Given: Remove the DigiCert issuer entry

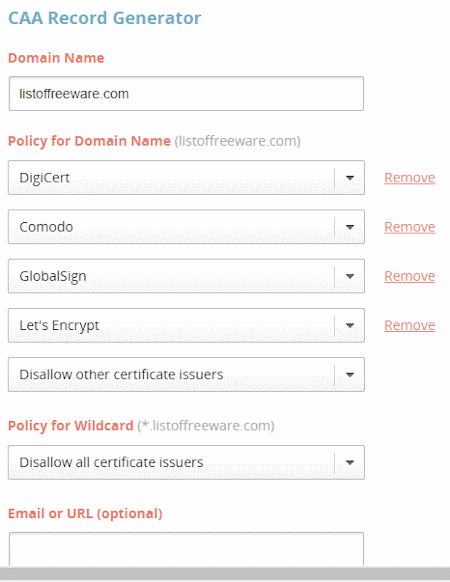Looking at the screenshot, I should tap(410, 178).
